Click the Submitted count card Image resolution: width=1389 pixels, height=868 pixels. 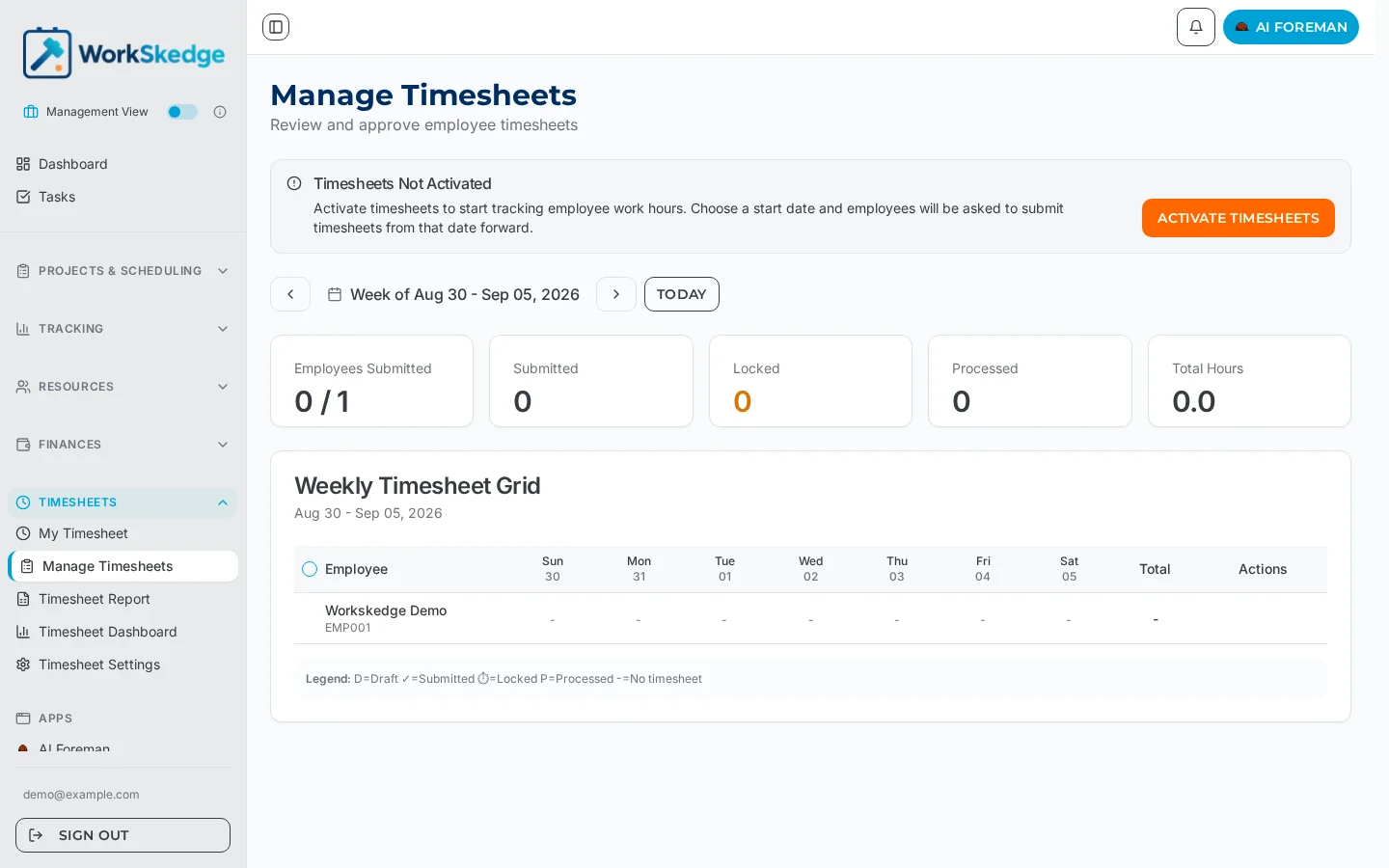[x=591, y=381]
